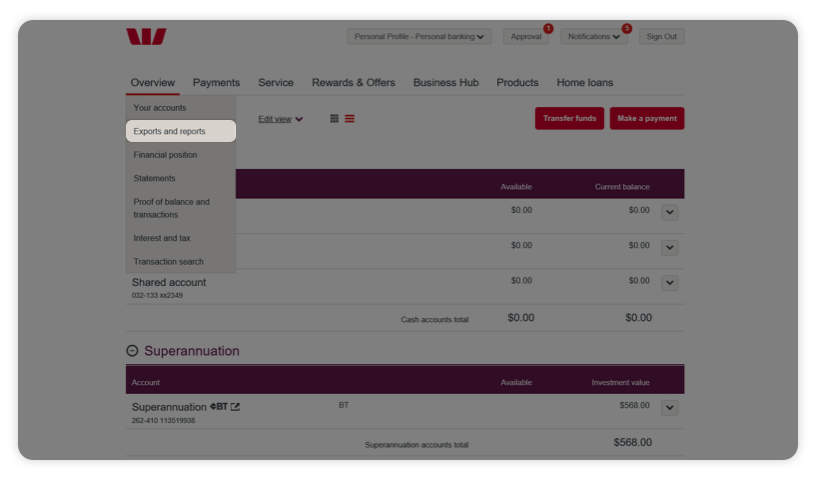Screen dimensions: 816x480
Task: Open the Shared account link
Action: click(169, 283)
